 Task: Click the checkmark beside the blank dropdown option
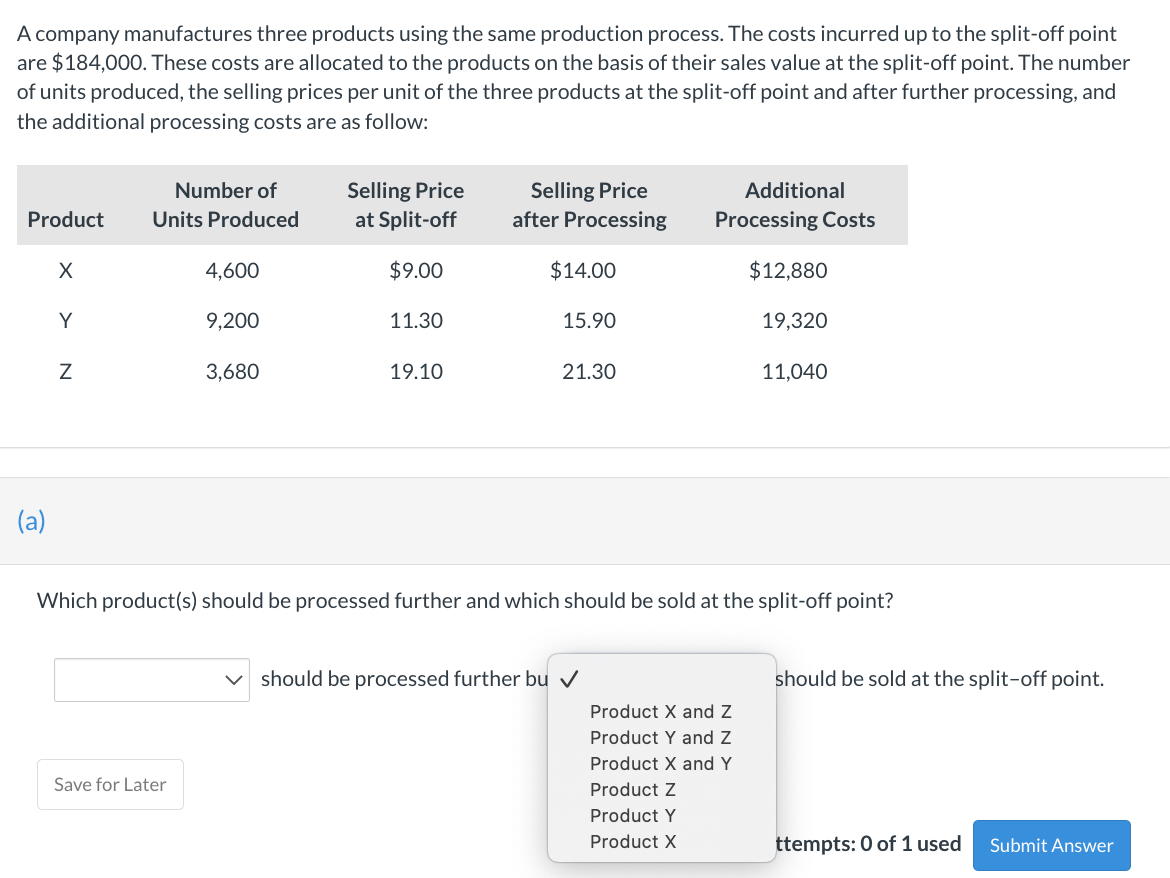[x=567, y=679]
